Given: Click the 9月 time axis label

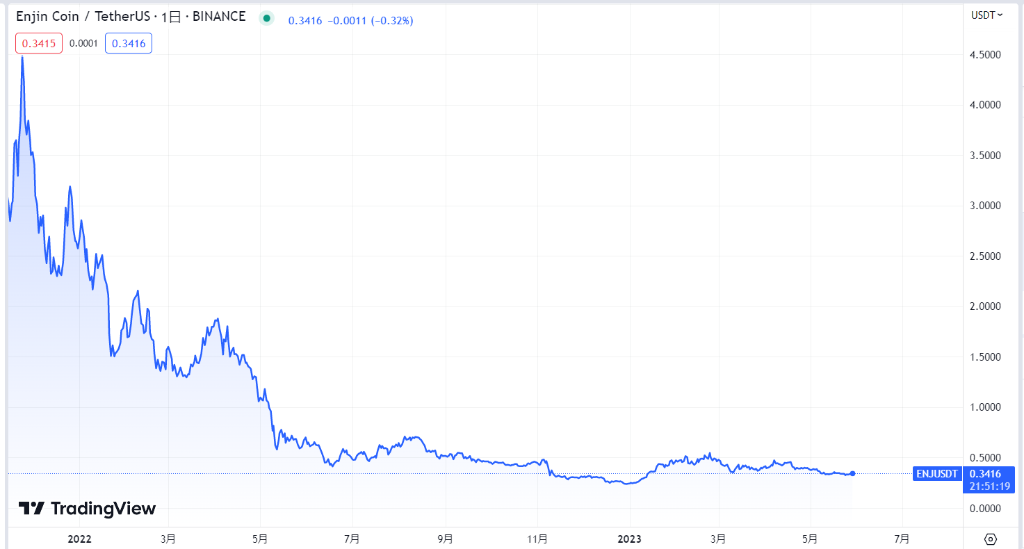Looking at the screenshot, I should (x=445, y=539).
